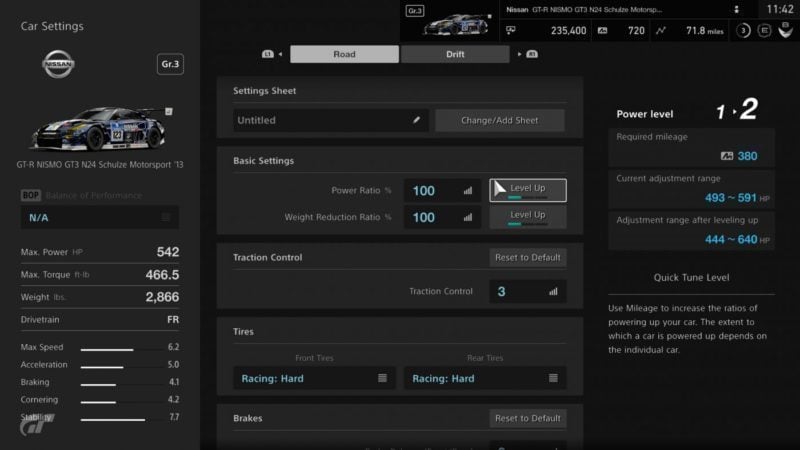Screen dimensions: 800x450
Task: Click the Rear Tires list menu icon
Action: pos(553,378)
